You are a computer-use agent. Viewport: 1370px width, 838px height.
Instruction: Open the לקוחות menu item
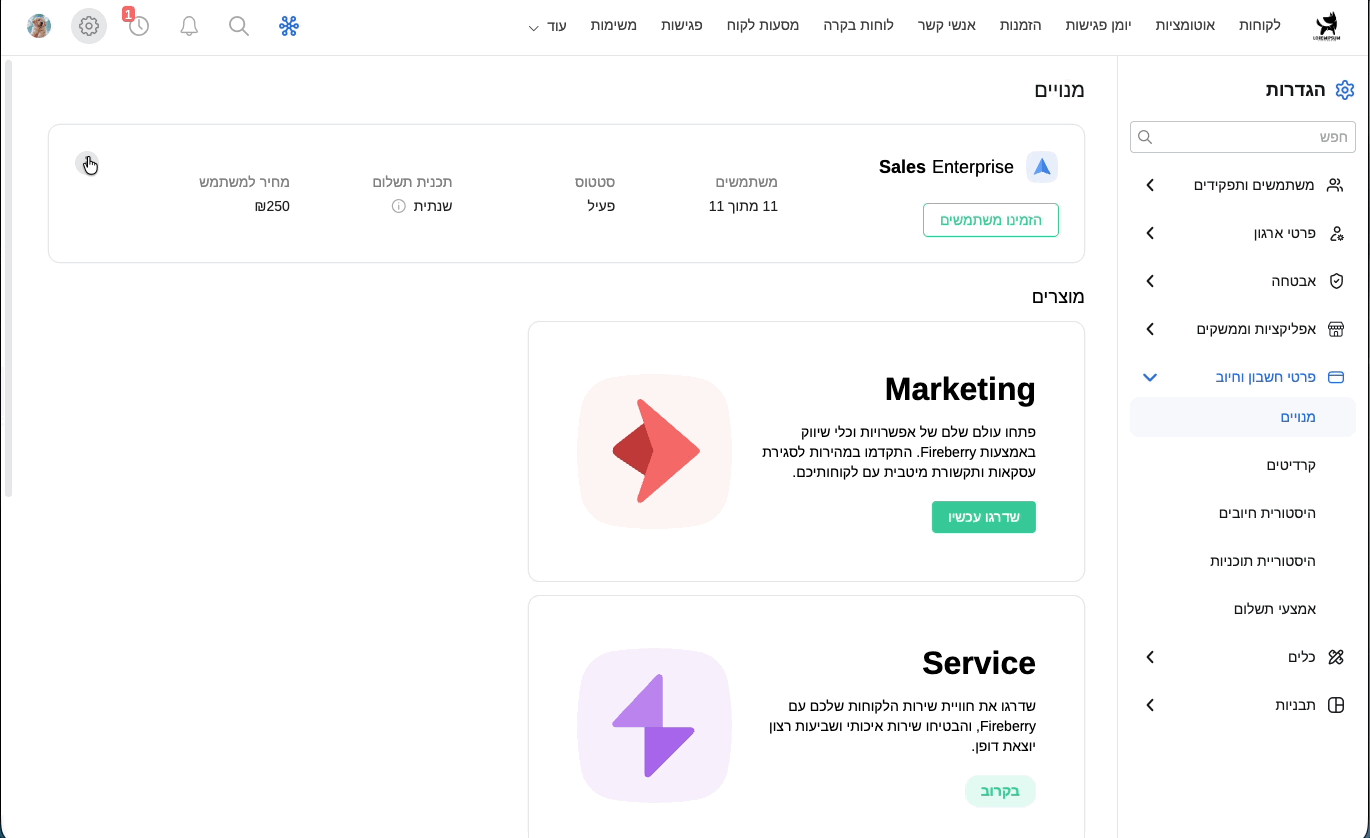1259,25
